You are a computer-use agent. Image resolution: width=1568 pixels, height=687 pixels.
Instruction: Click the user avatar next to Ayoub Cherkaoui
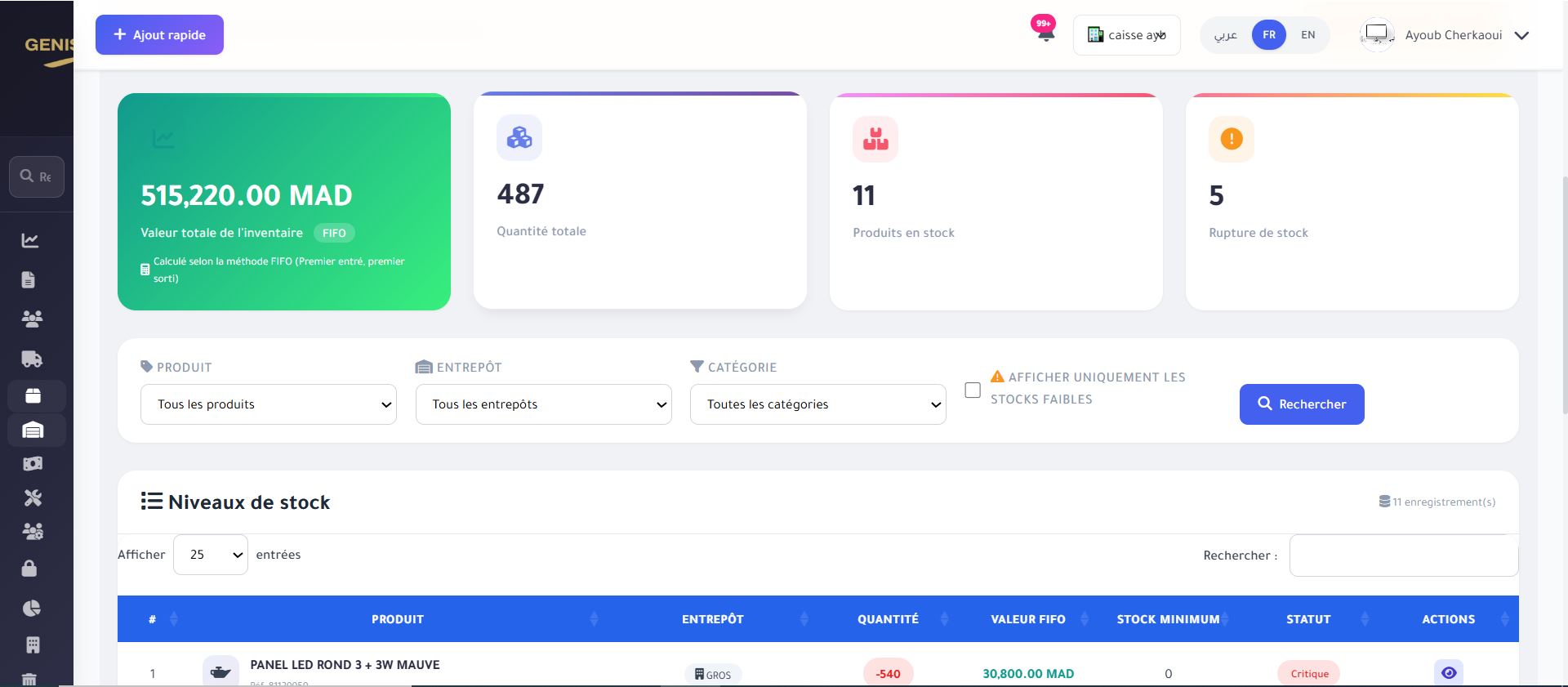pos(1377,34)
